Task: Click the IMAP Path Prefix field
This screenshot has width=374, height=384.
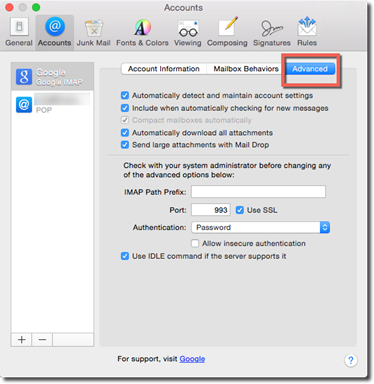Action: (258, 192)
